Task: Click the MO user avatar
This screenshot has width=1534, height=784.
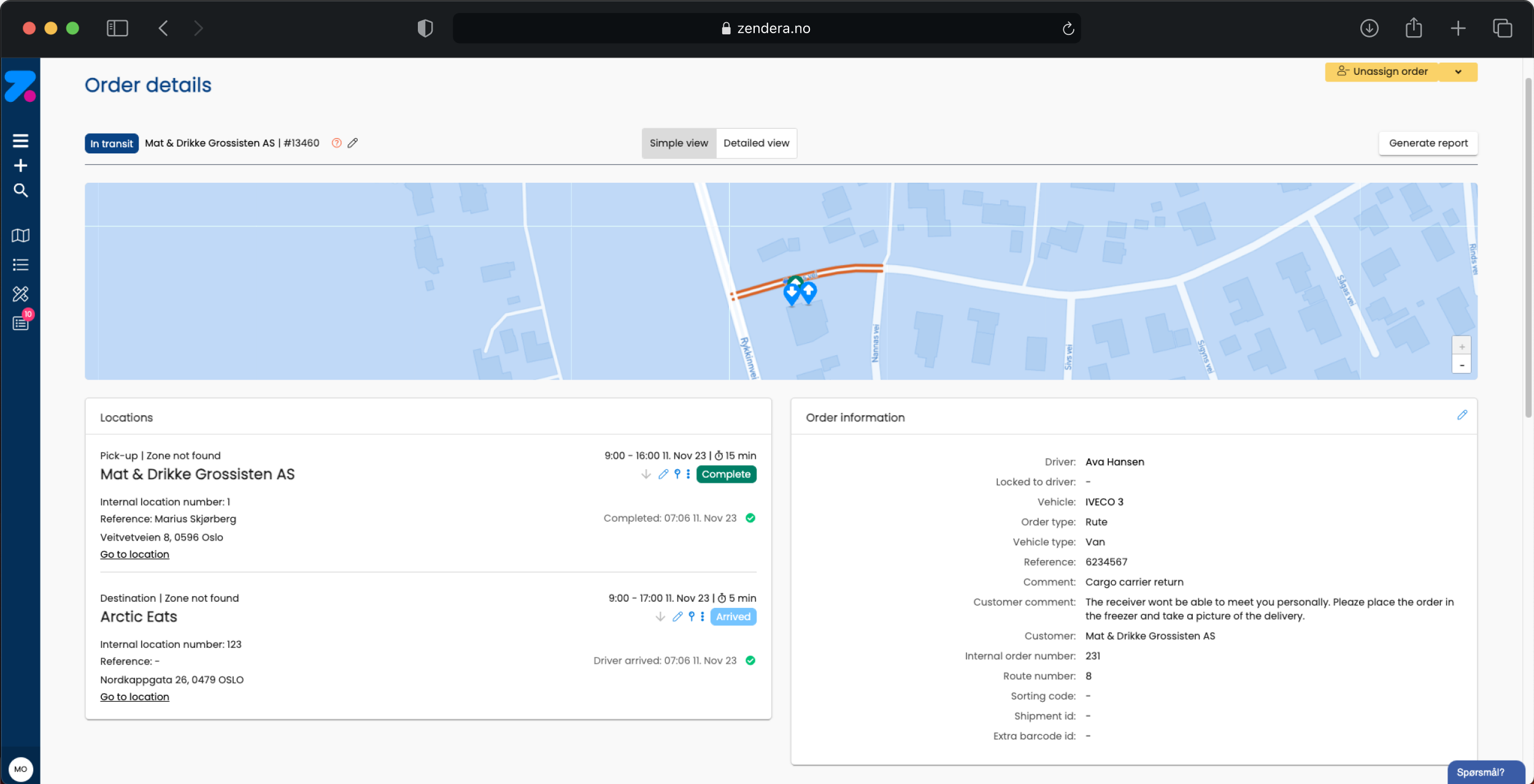Action: [x=20, y=769]
